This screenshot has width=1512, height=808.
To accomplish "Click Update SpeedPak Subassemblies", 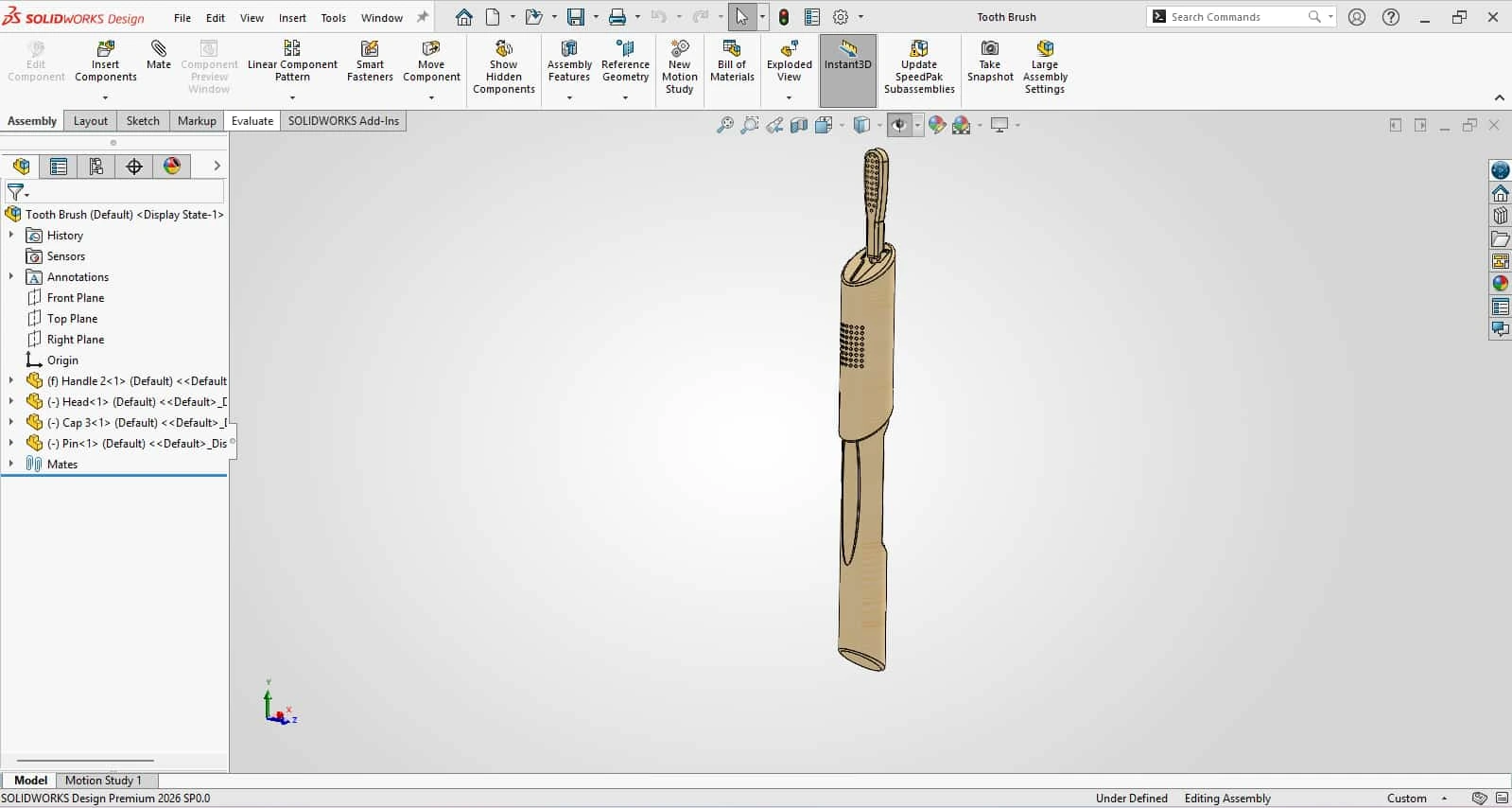I will (919, 66).
